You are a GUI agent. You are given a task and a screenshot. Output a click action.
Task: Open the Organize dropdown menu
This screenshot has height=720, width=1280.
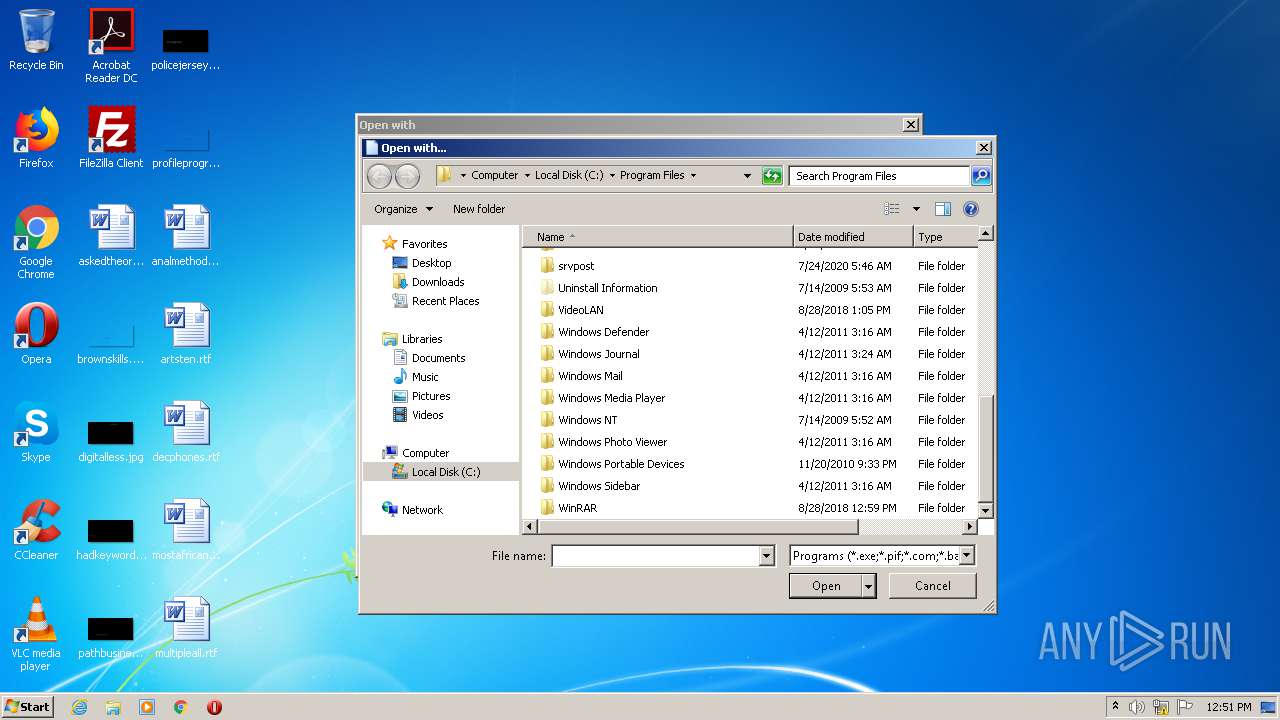coord(404,209)
